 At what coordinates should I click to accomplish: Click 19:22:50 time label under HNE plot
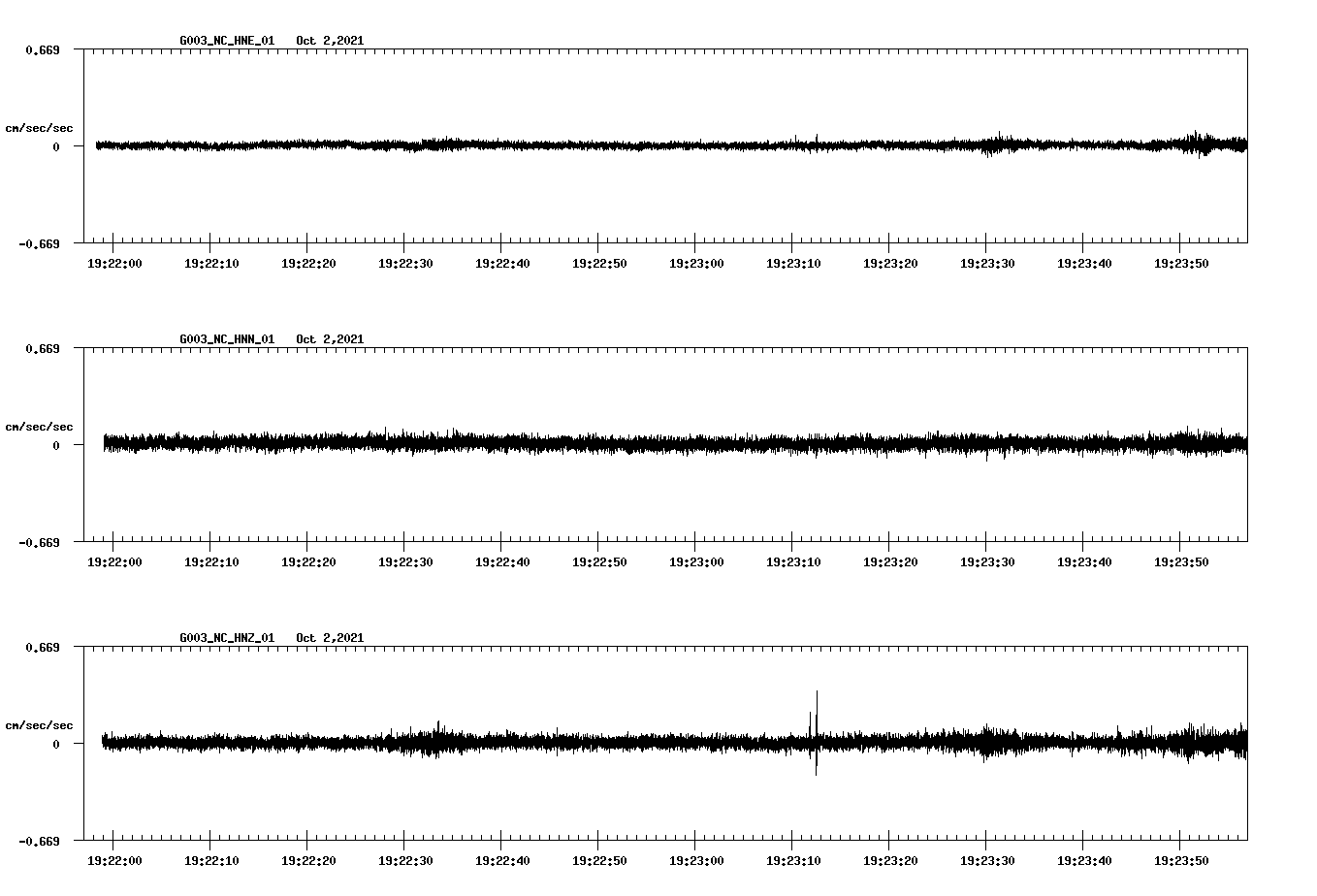pos(599,263)
